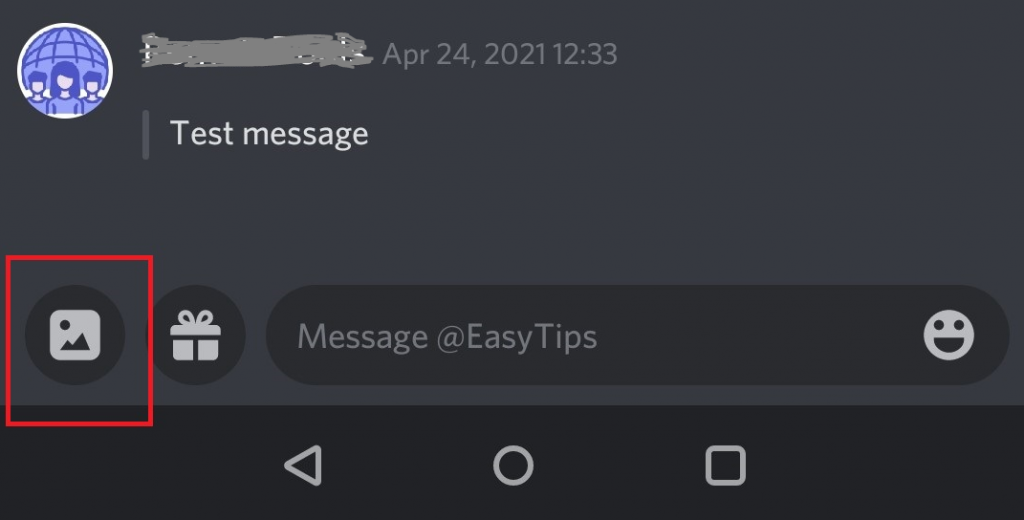
Task: Click the quote bar beside Test message
Action: tap(146, 135)
